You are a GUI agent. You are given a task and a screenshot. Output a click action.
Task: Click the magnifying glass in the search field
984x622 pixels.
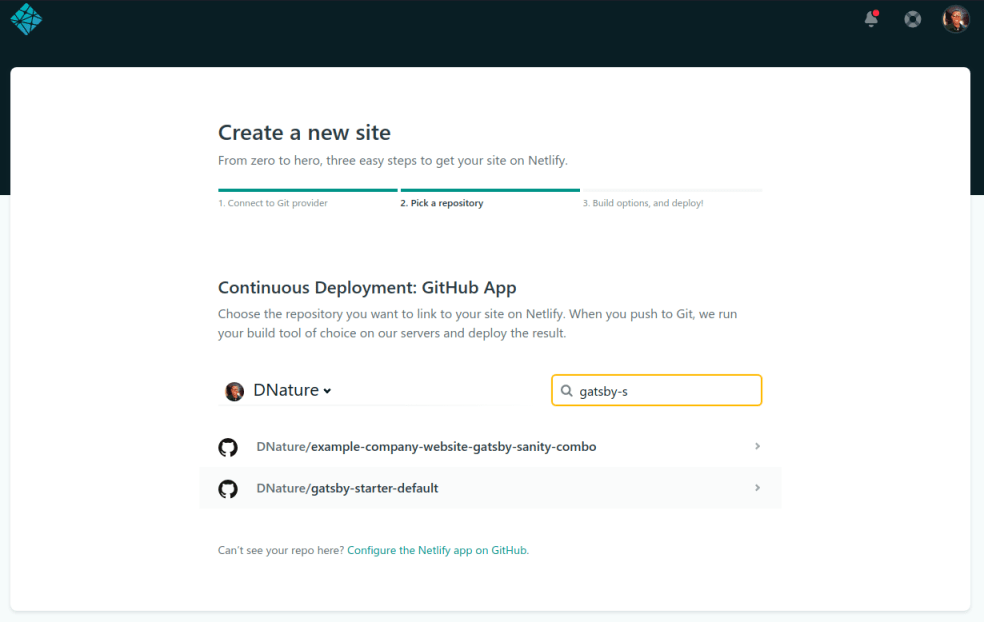566,390
